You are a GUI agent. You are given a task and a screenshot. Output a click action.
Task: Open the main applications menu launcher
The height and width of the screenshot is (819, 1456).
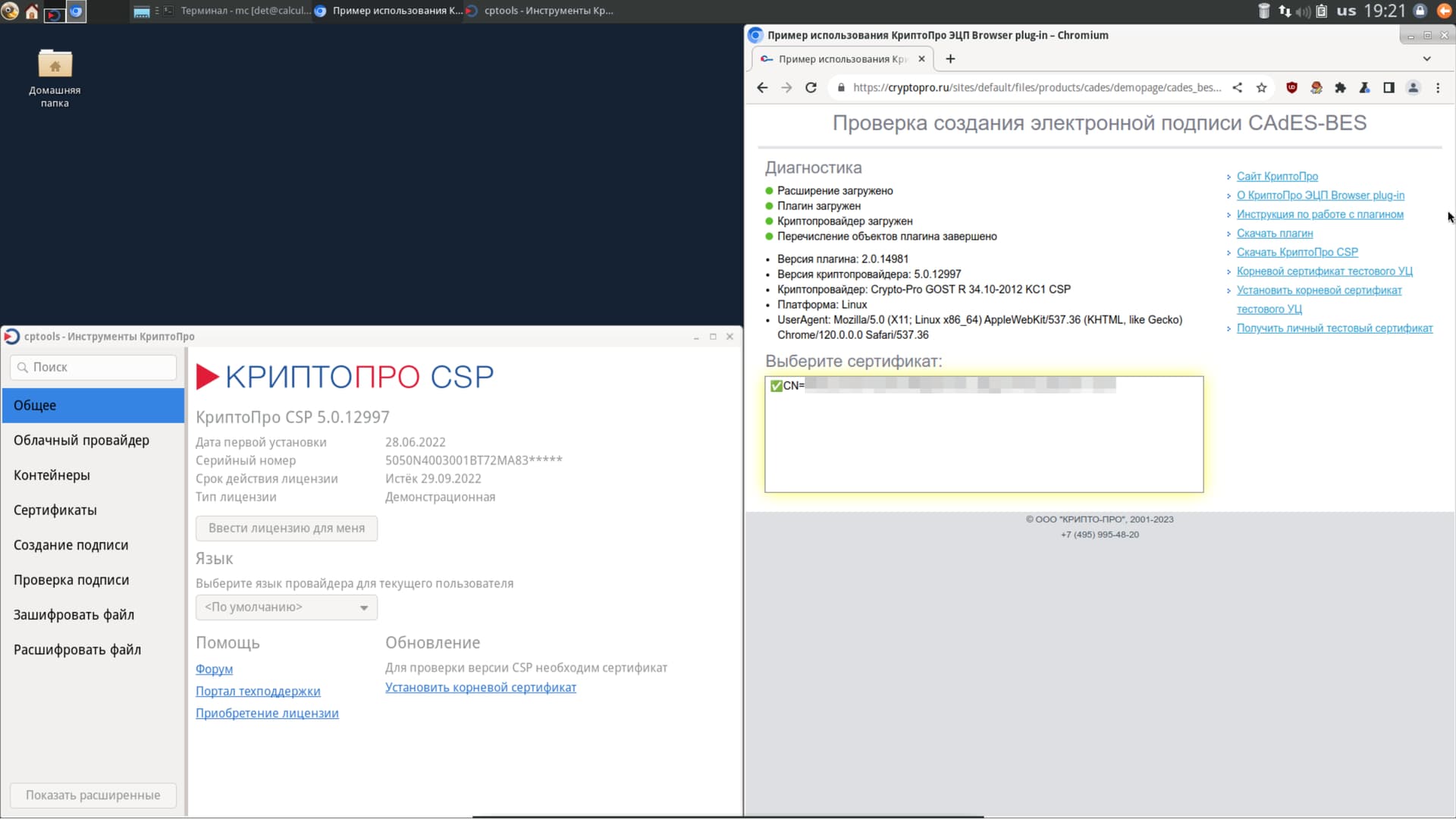coord(10,11)
